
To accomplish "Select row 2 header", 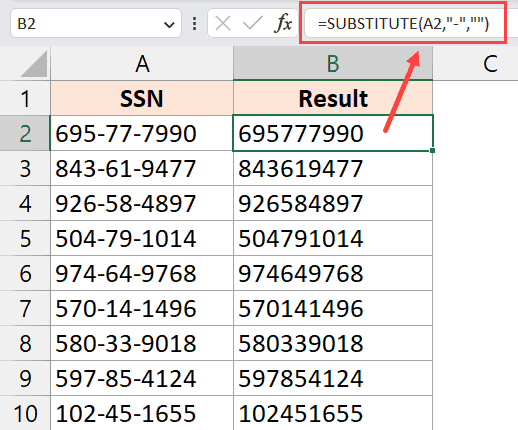I will tap(25, 133).
